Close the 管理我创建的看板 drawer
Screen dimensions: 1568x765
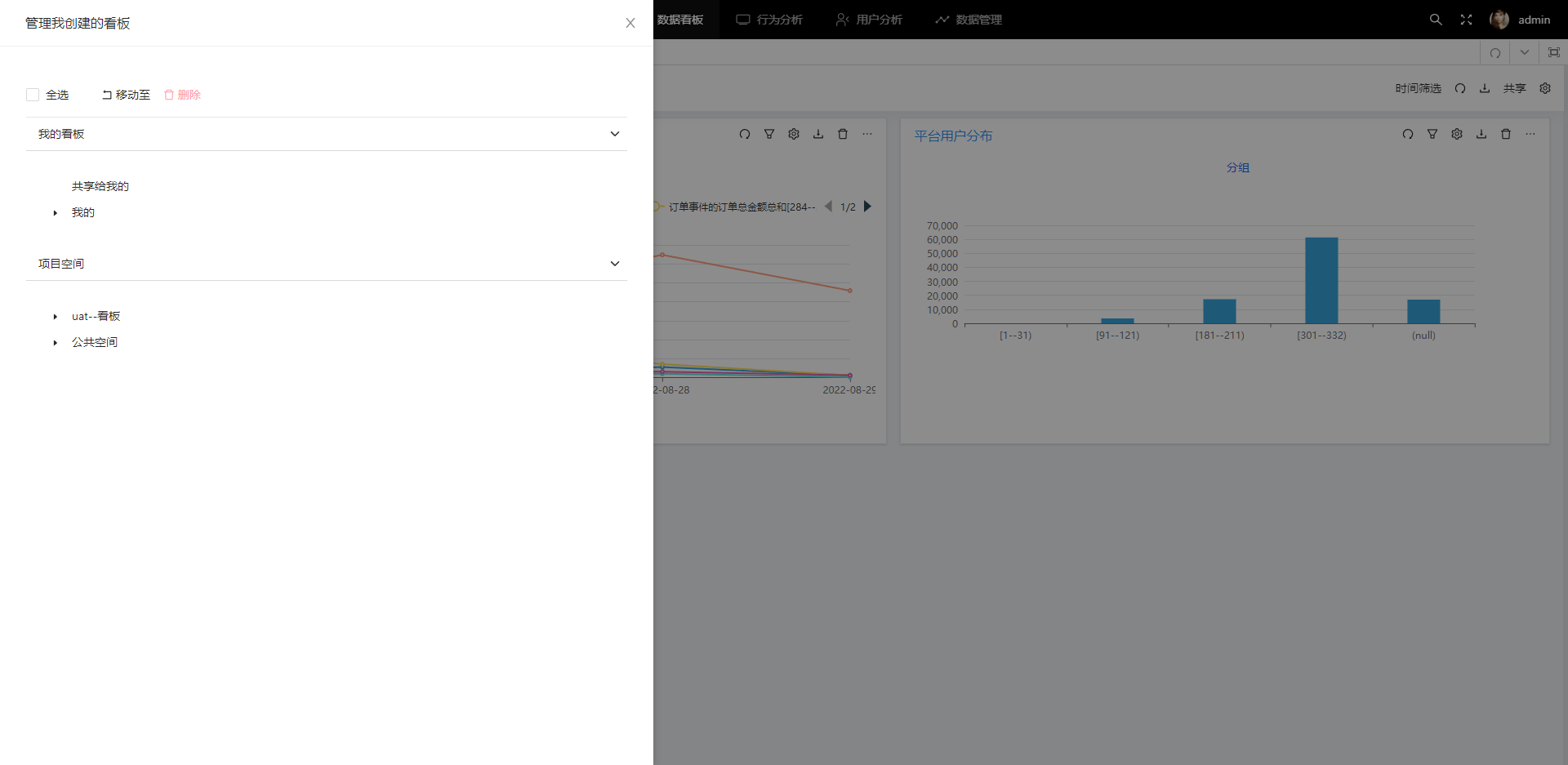point(630,23)
